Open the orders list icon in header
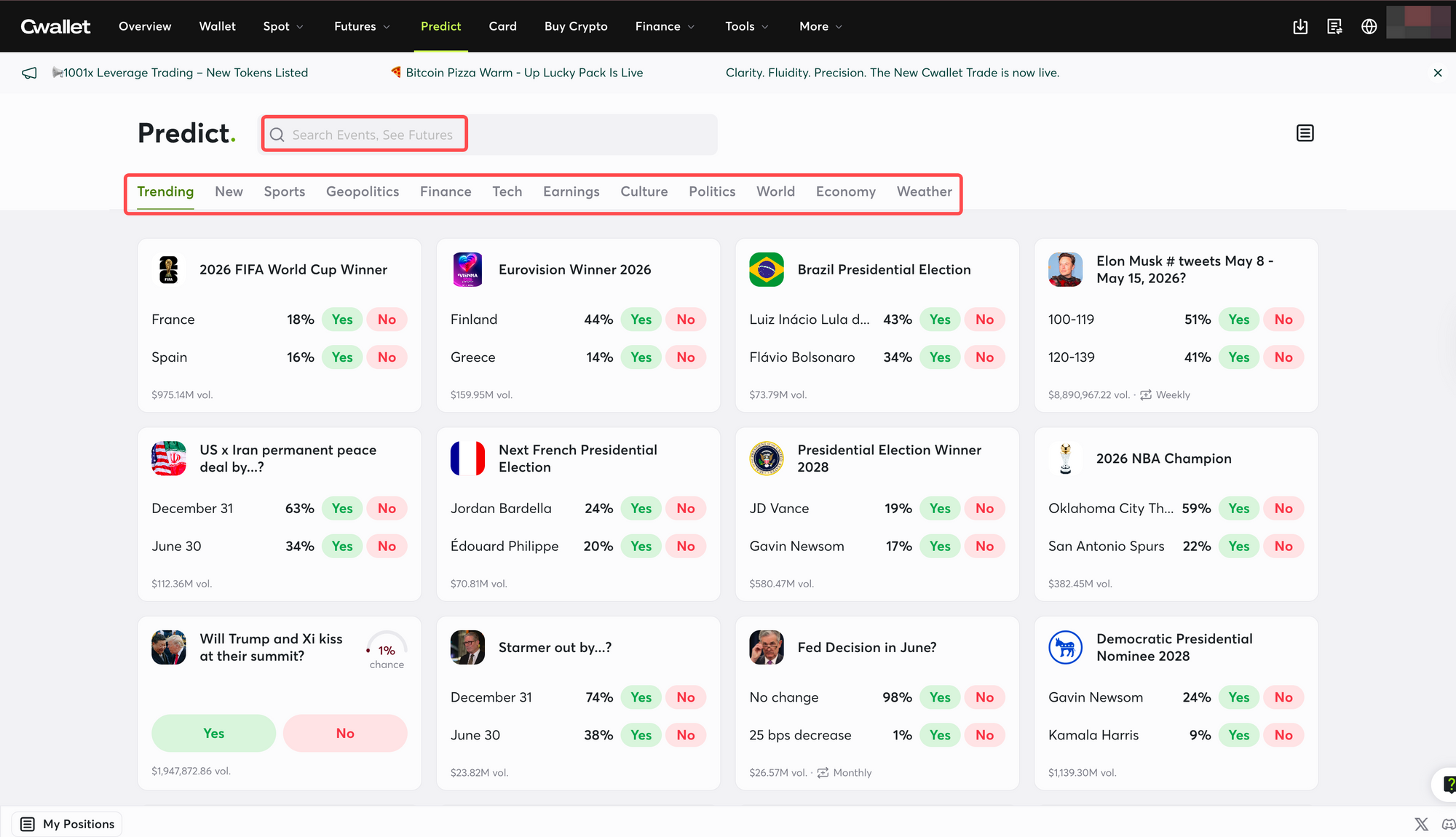Viewport: 1456px width, 837px height. coord(1334,27)
